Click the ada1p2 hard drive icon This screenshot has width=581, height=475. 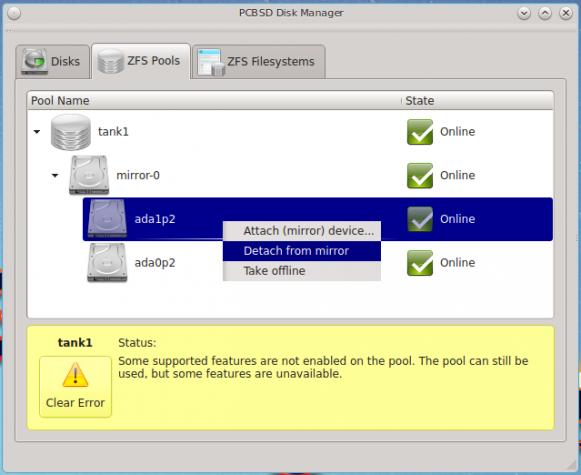tap(107, 219)
